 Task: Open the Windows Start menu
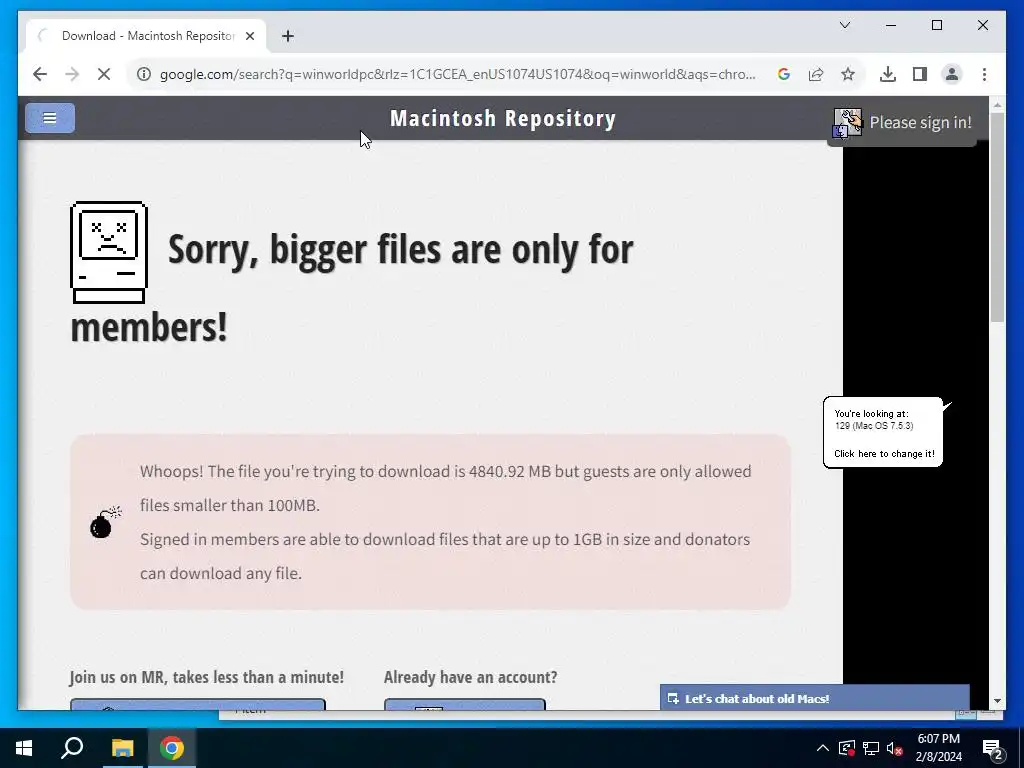[24, 748]
